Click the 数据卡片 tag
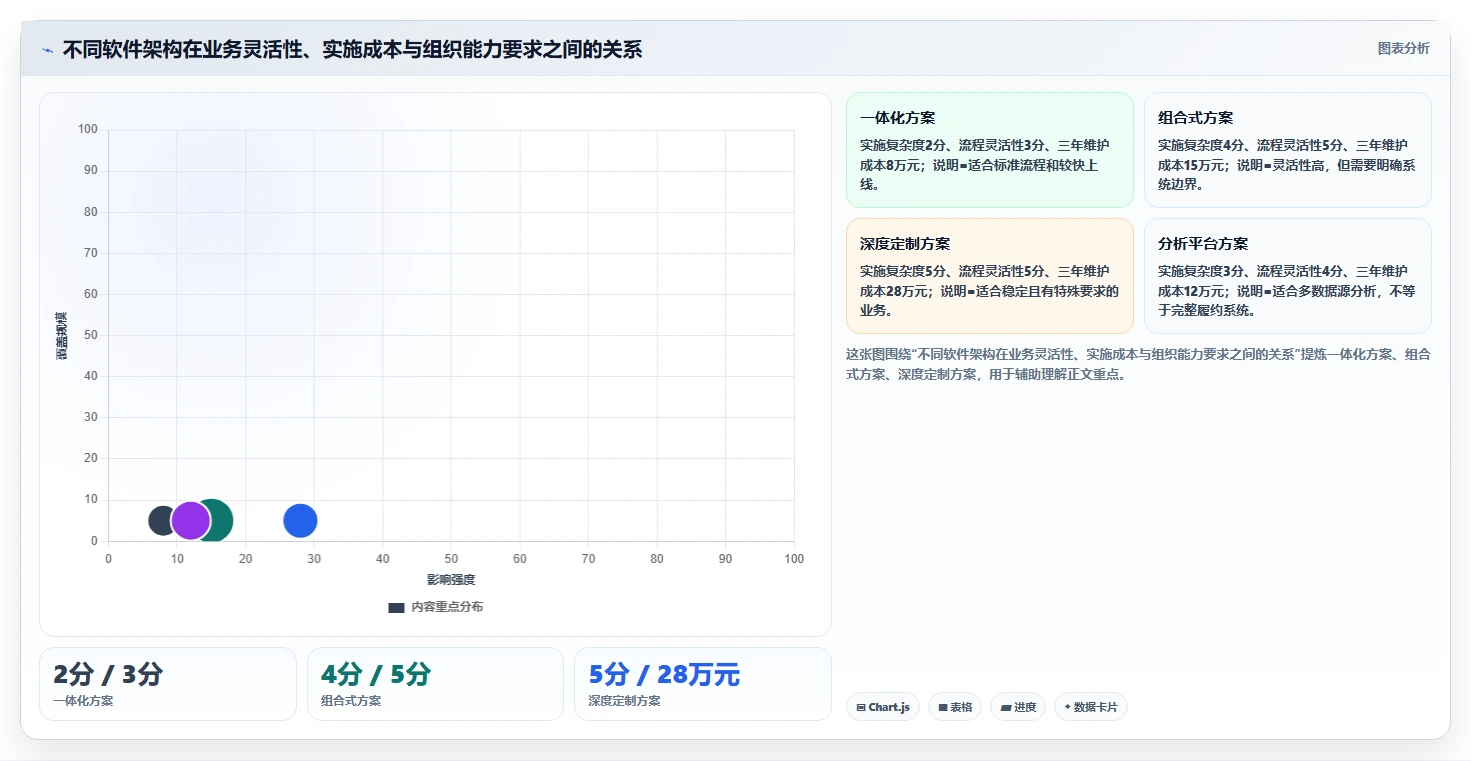 [1091, 707]
